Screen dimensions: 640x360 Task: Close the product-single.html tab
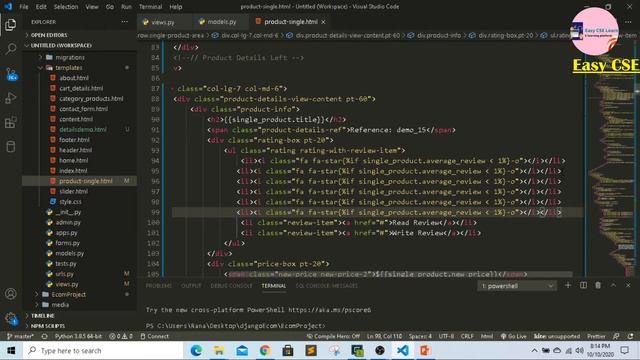coord(323,22)
